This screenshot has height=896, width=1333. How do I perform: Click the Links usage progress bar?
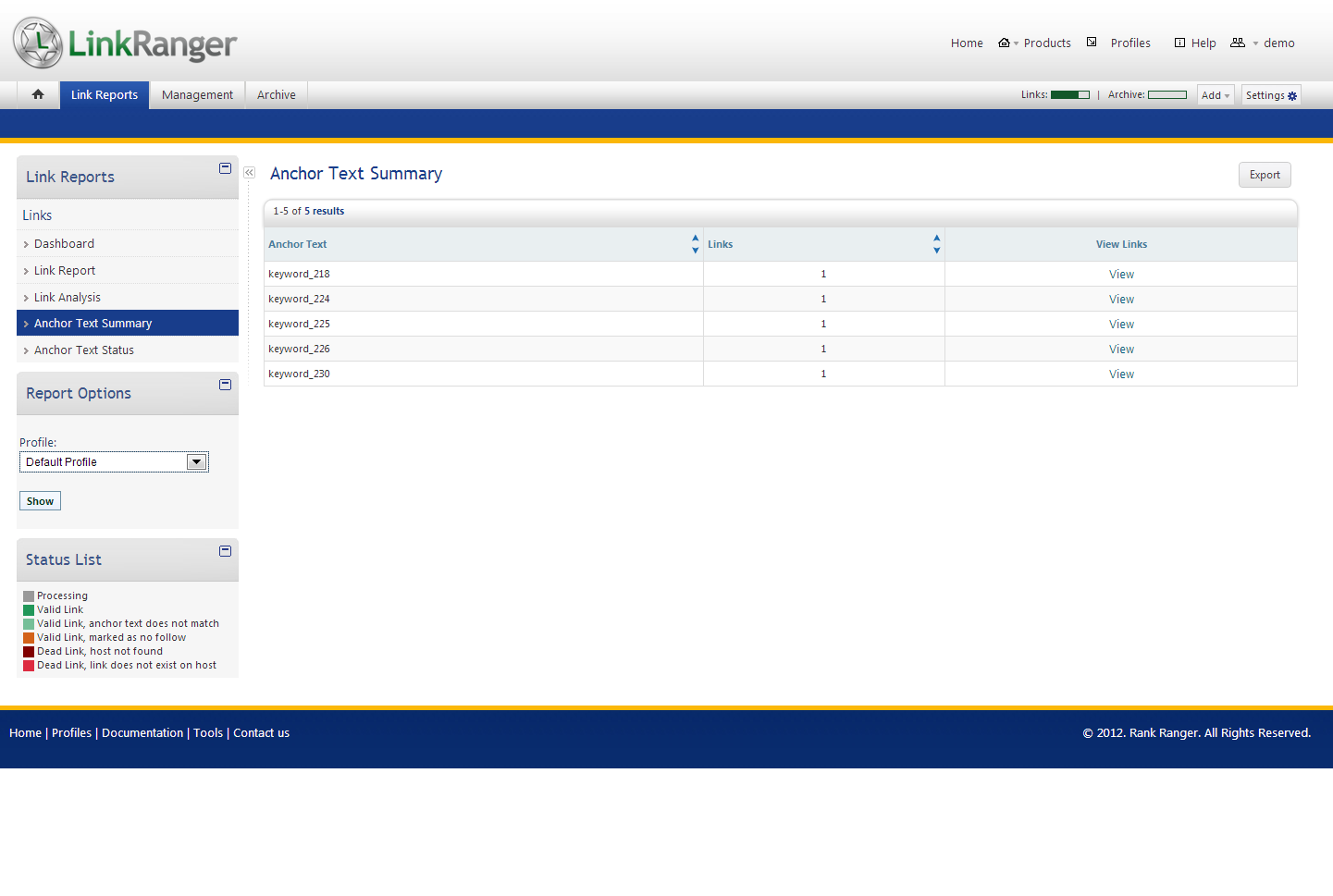tap(1070, 95)
